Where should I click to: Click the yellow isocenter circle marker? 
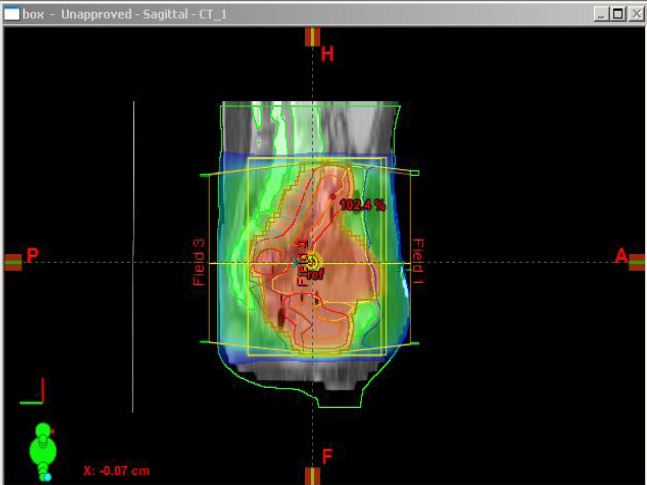point(313,260)
